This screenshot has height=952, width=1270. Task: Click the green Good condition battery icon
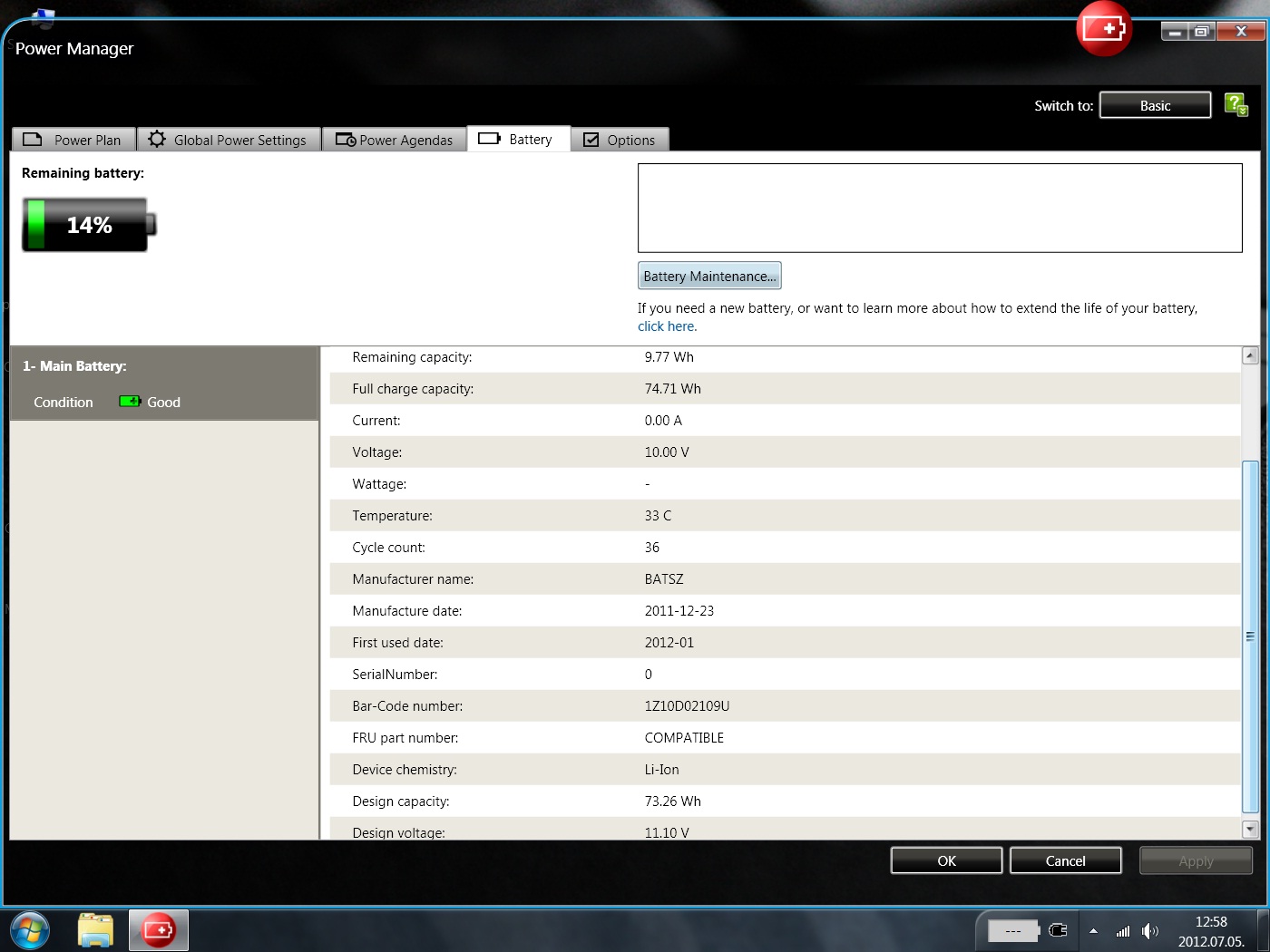[x=131, y=402]
